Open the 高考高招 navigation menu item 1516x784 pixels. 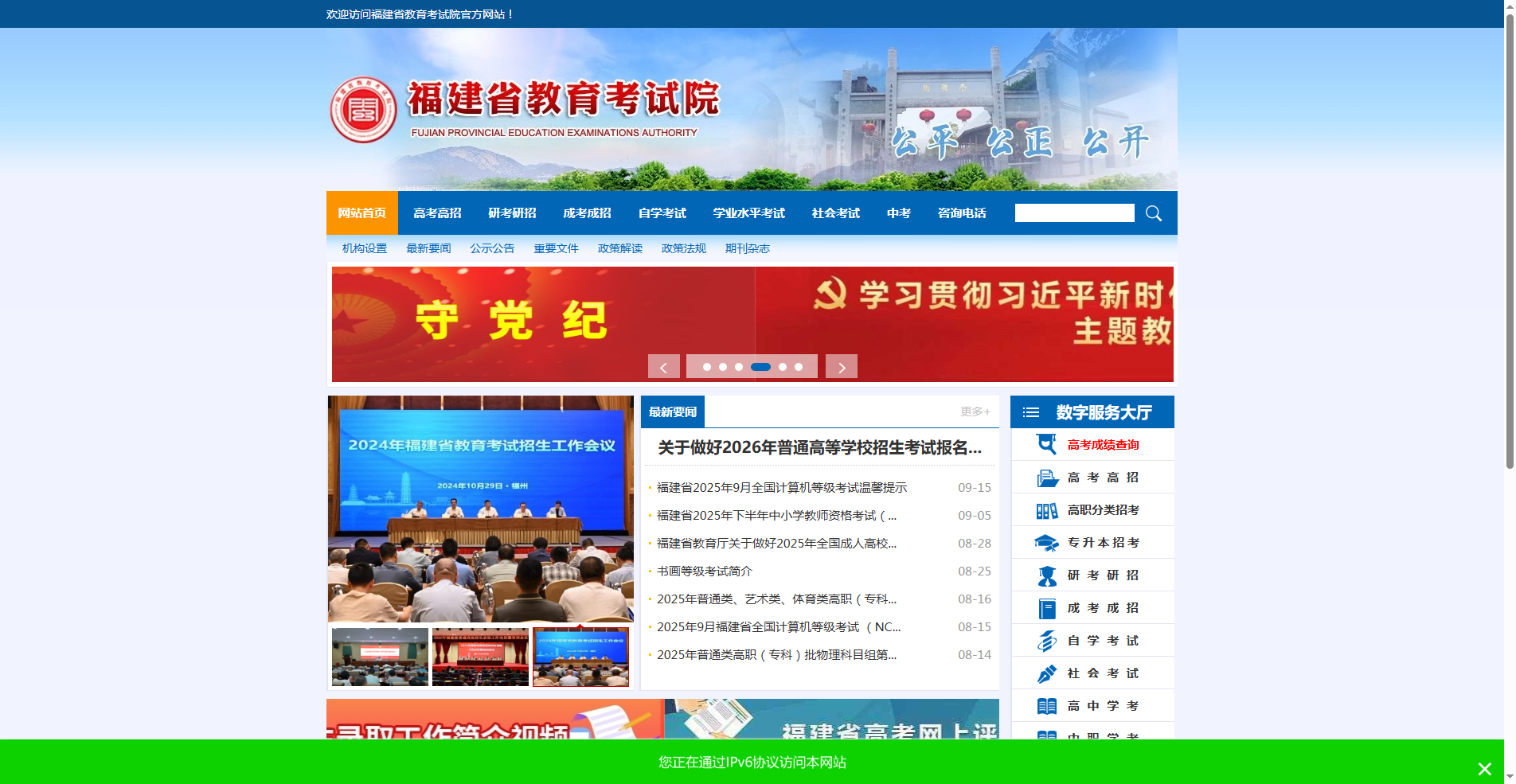point(436,213)
